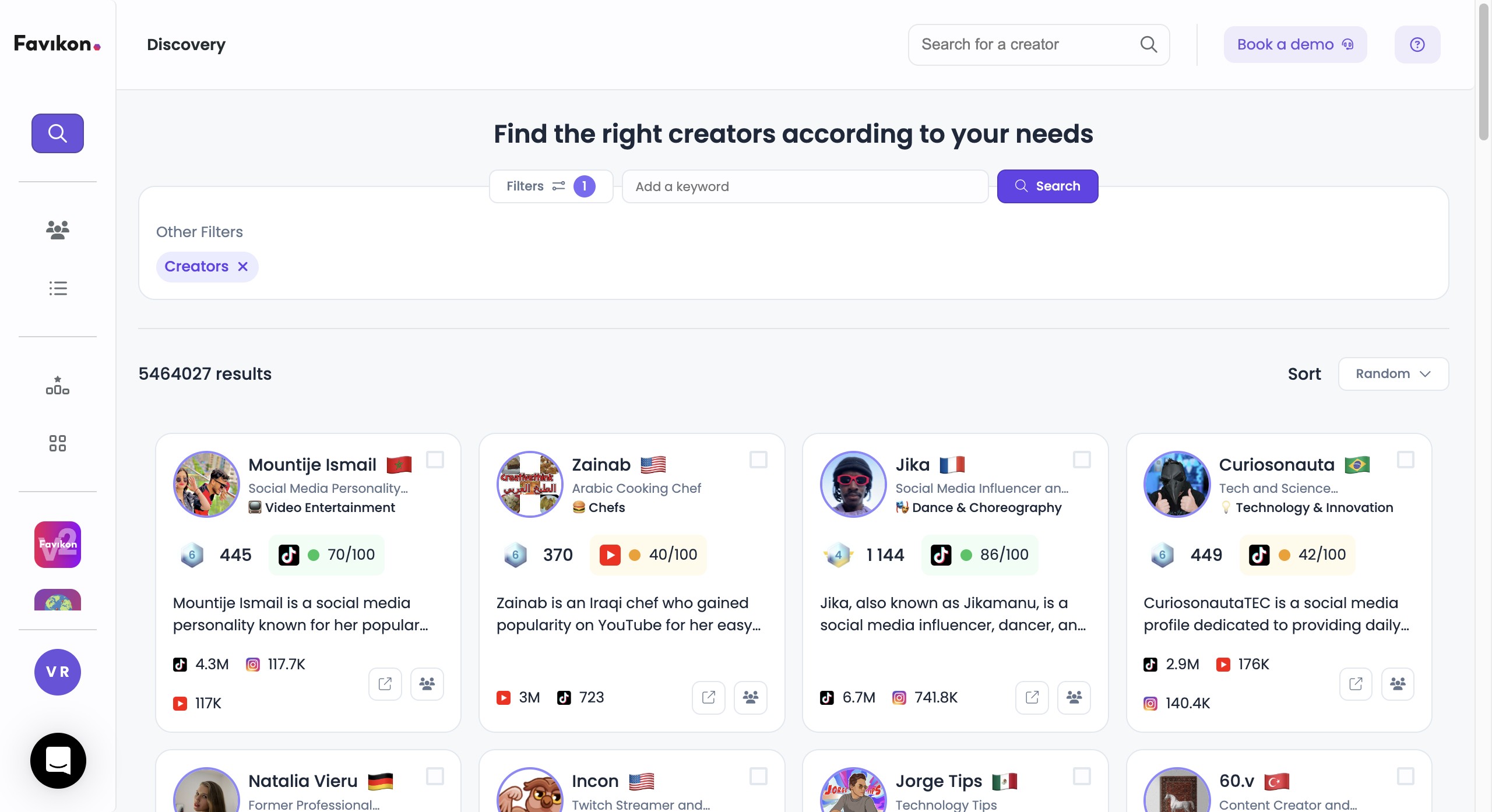Image resolution: width=1492 pixels, height=812 pixels.
Task: Remove the Creators filter chip
Action: click(243, 267)
